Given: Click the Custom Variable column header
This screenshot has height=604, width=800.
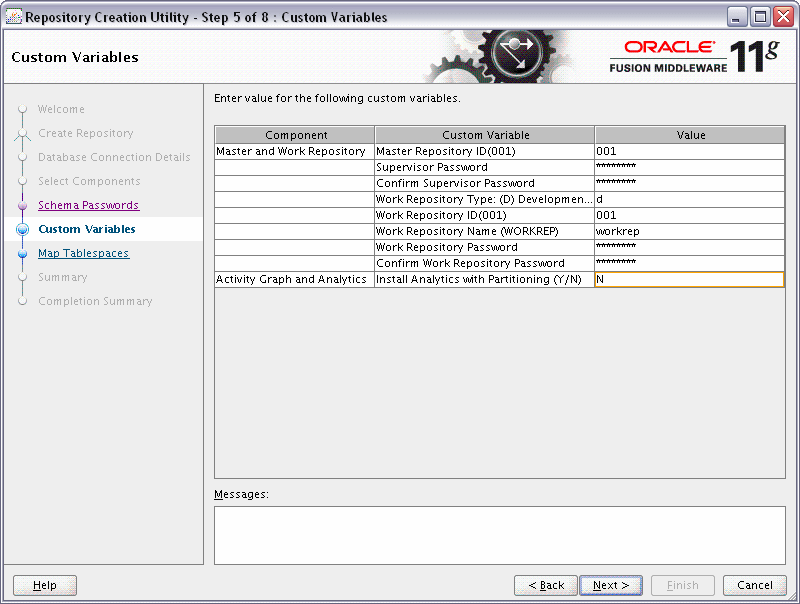Looking at the screenshot, I should (x=485, y=135).
